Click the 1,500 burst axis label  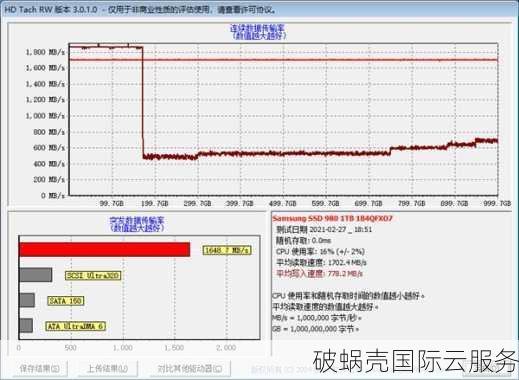coord(174,348)
